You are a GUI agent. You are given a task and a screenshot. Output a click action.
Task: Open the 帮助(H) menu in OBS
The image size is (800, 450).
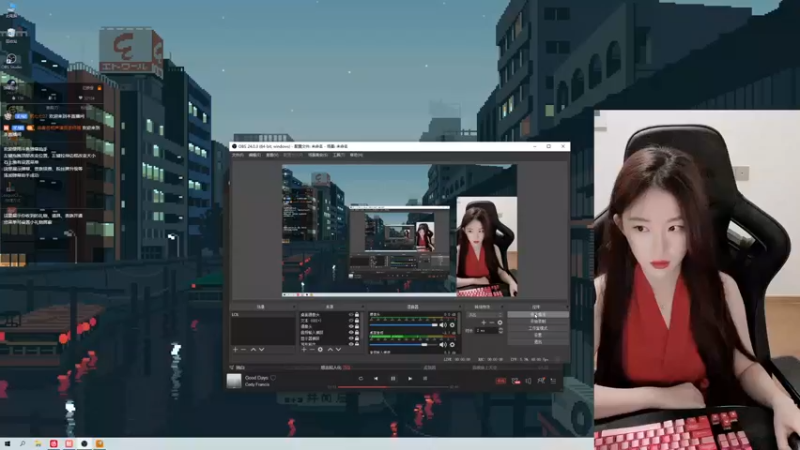point(356,155)
